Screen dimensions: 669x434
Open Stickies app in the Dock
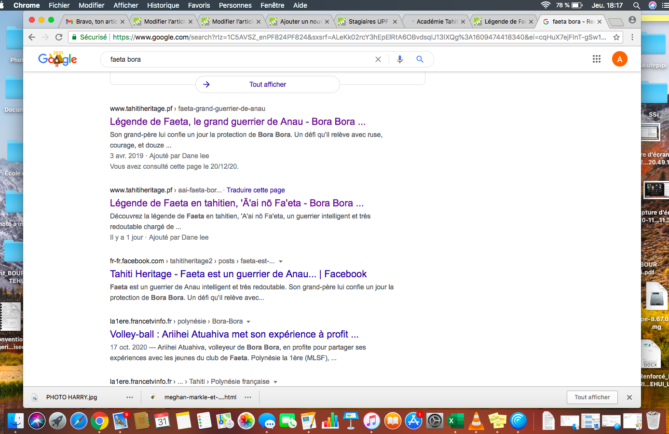pyautogui.click(x=497, y=421)
